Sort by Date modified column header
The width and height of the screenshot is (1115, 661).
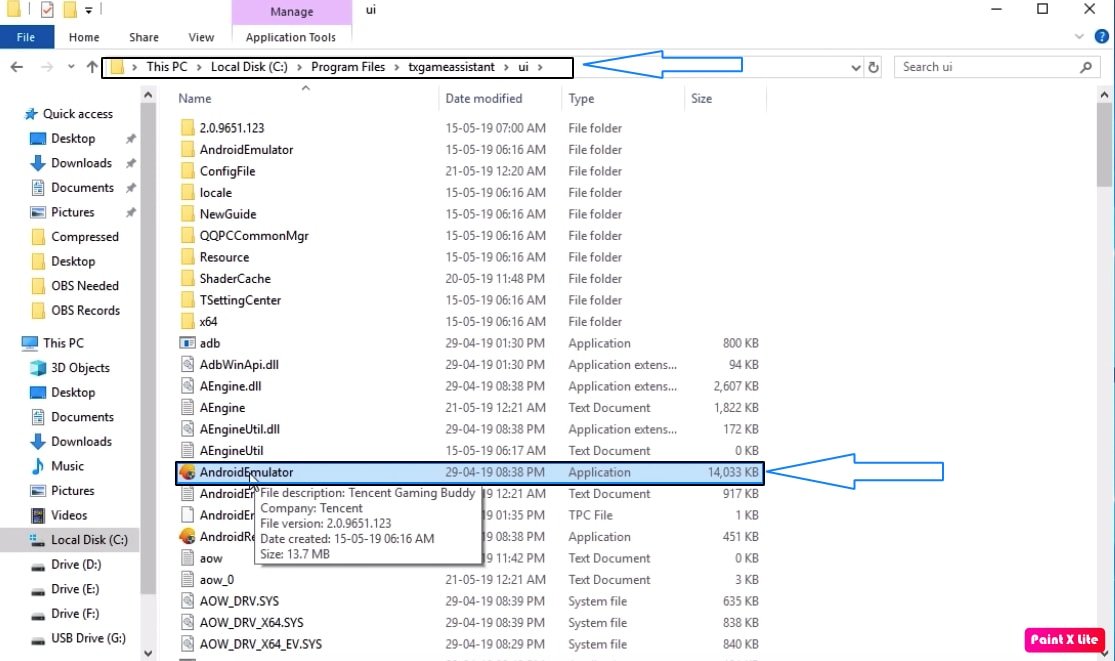(484, 98)
